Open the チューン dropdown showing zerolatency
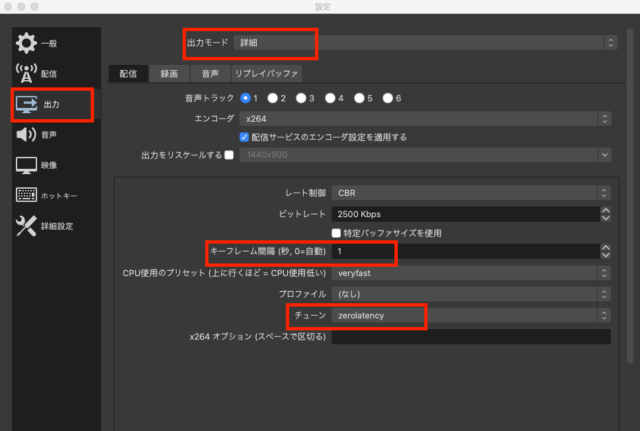 [471, 315]
